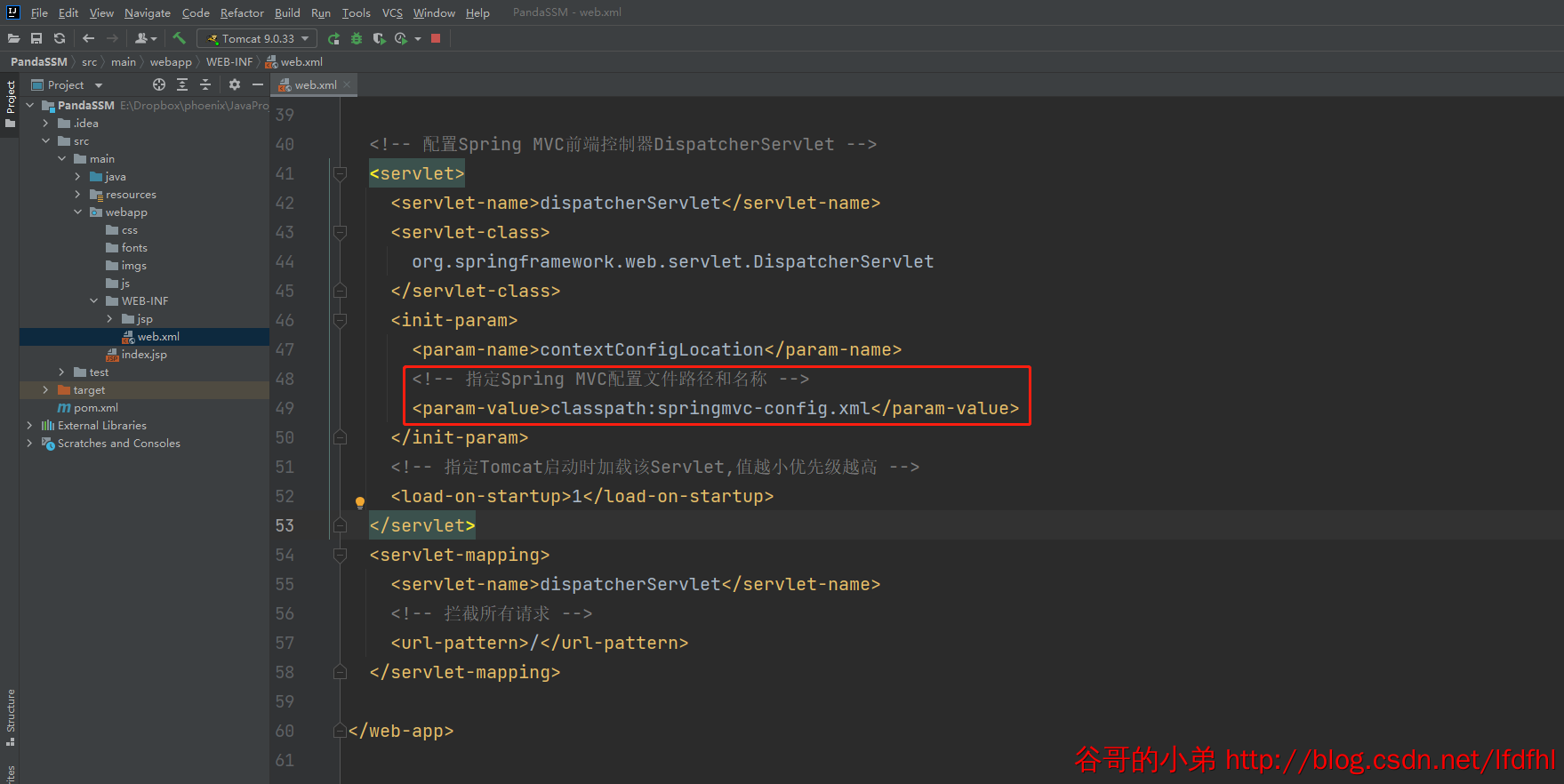Stop the server with red square icon
Screen dimensions: 1564x784
[436, 38]
